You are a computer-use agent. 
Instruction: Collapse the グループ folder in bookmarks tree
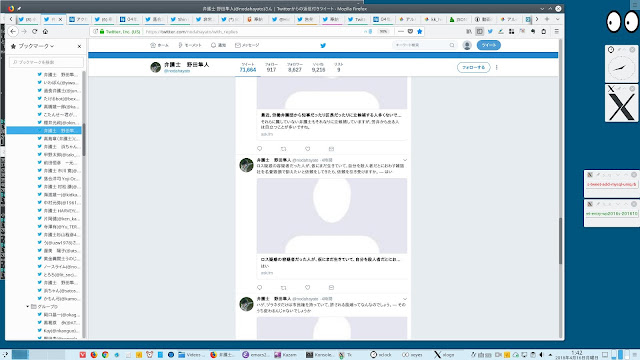[x=27, y=307]
